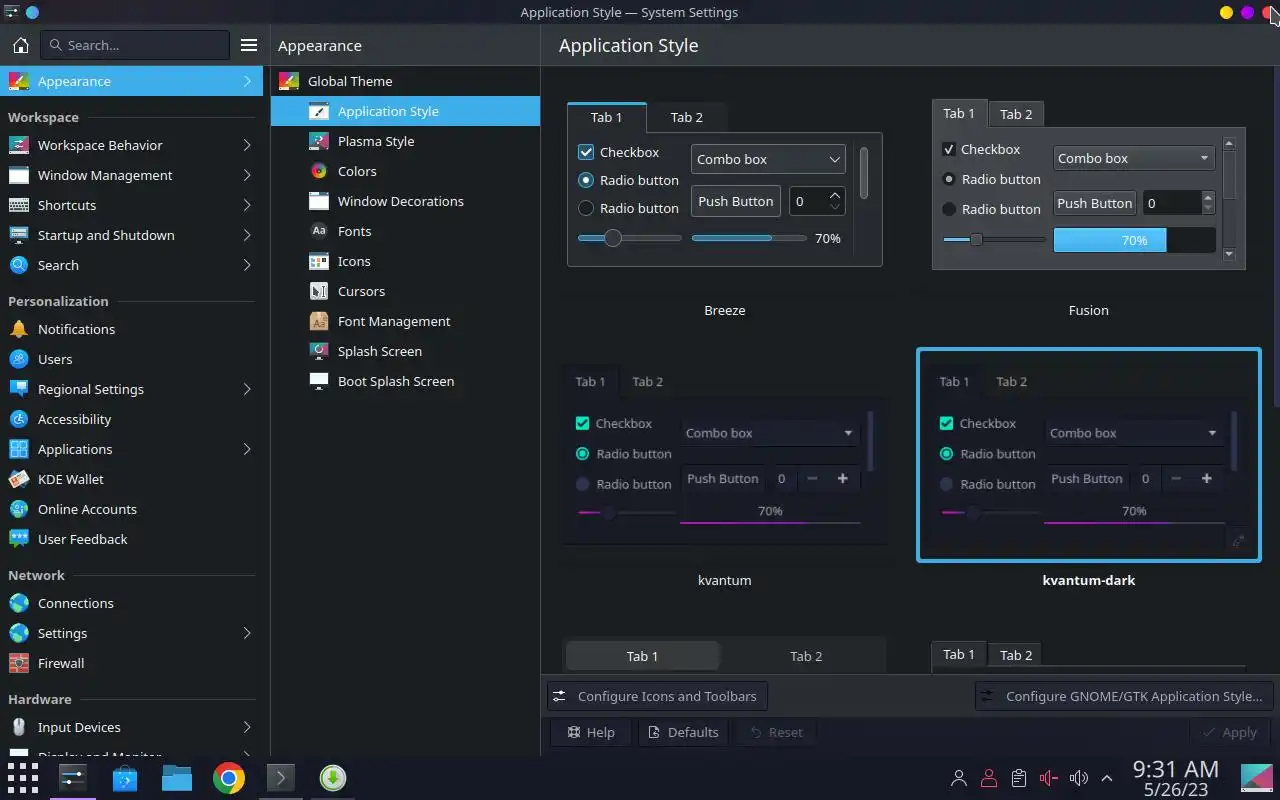The image size is (1280, 800).
Task: Open Combo box in Breeze preview
Action: 768,159
